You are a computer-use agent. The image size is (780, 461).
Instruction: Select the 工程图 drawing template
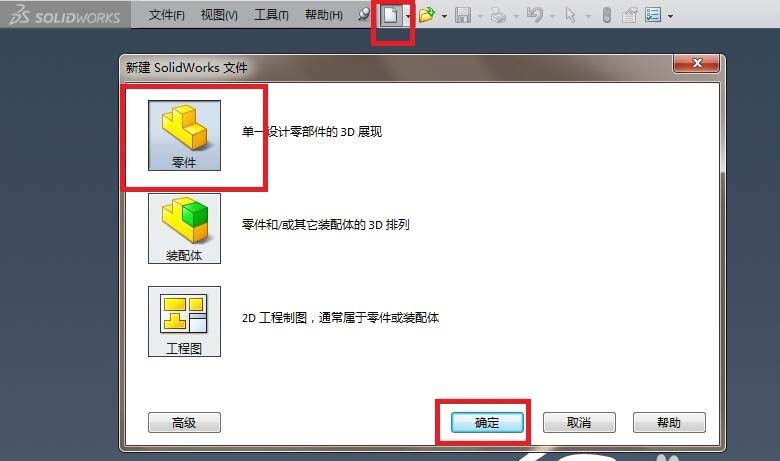pos(184,321)
